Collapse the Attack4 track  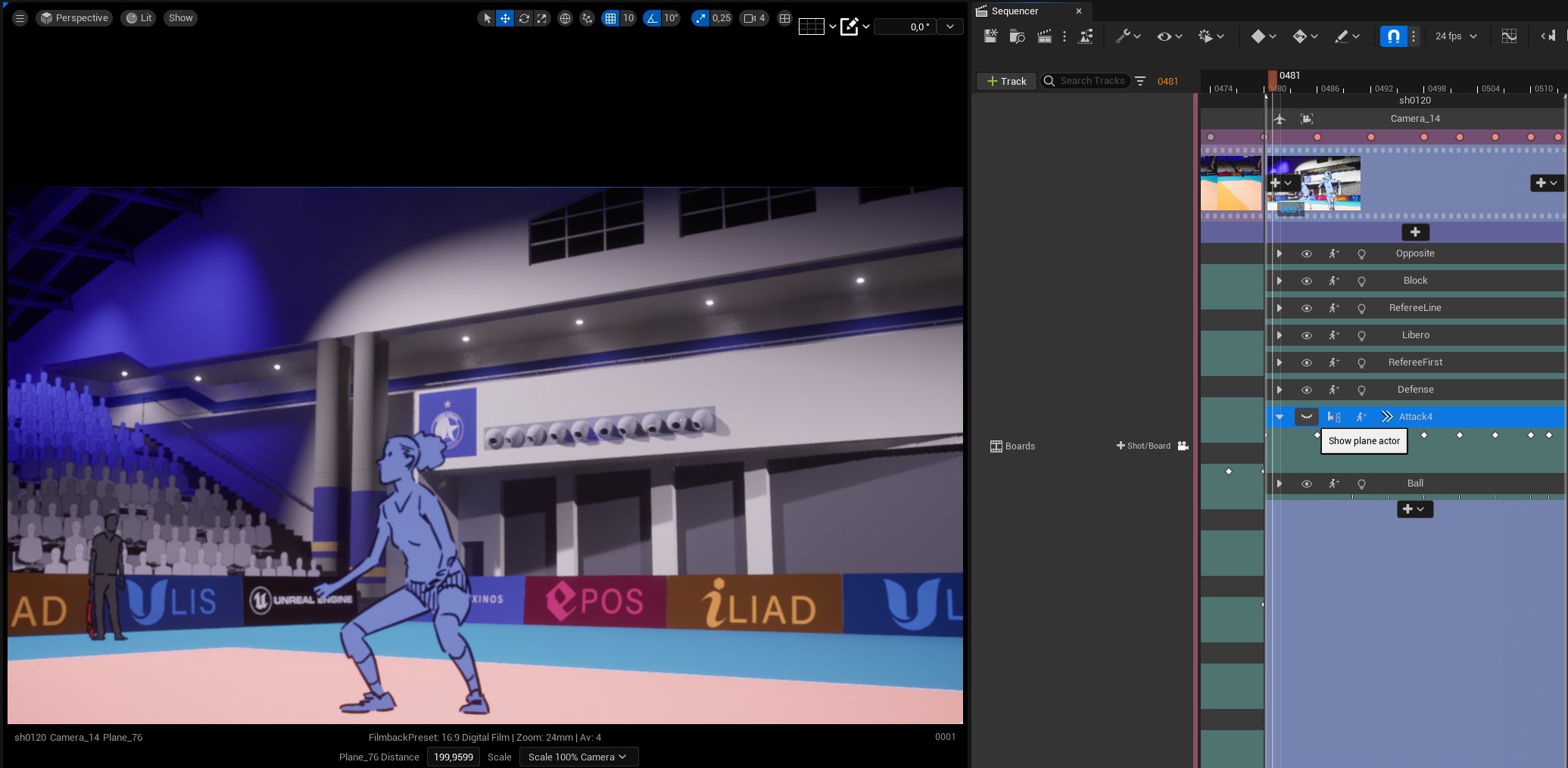tap(1280, 417)
